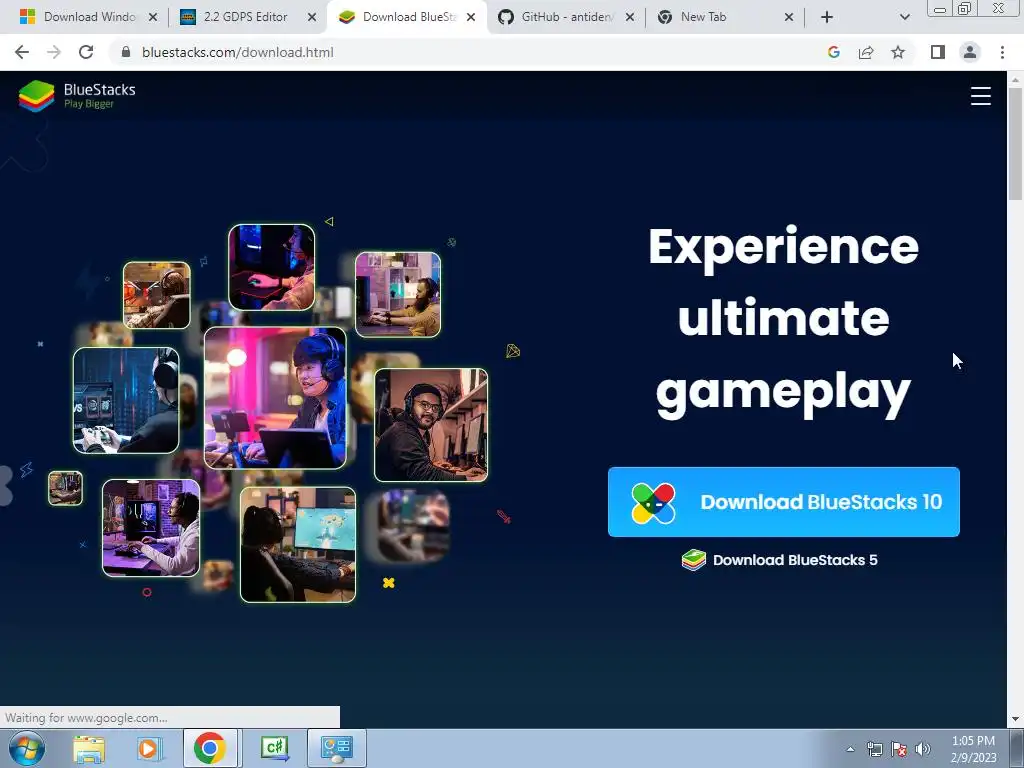The image size is (1024, 768).
Task: Click the taskbar clock showing 1:05 PM
Action: 973,748
